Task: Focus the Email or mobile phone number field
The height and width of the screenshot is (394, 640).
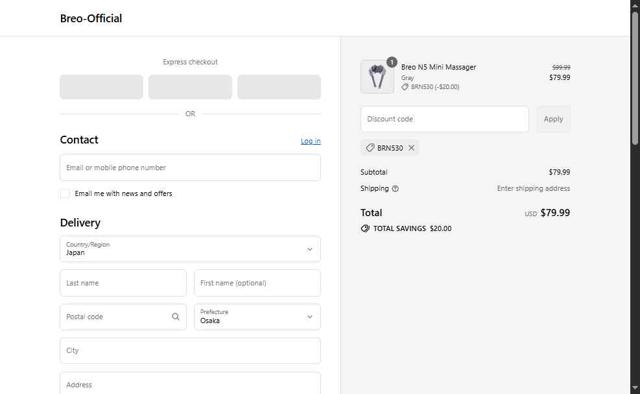Action: (x=190, y=167)
